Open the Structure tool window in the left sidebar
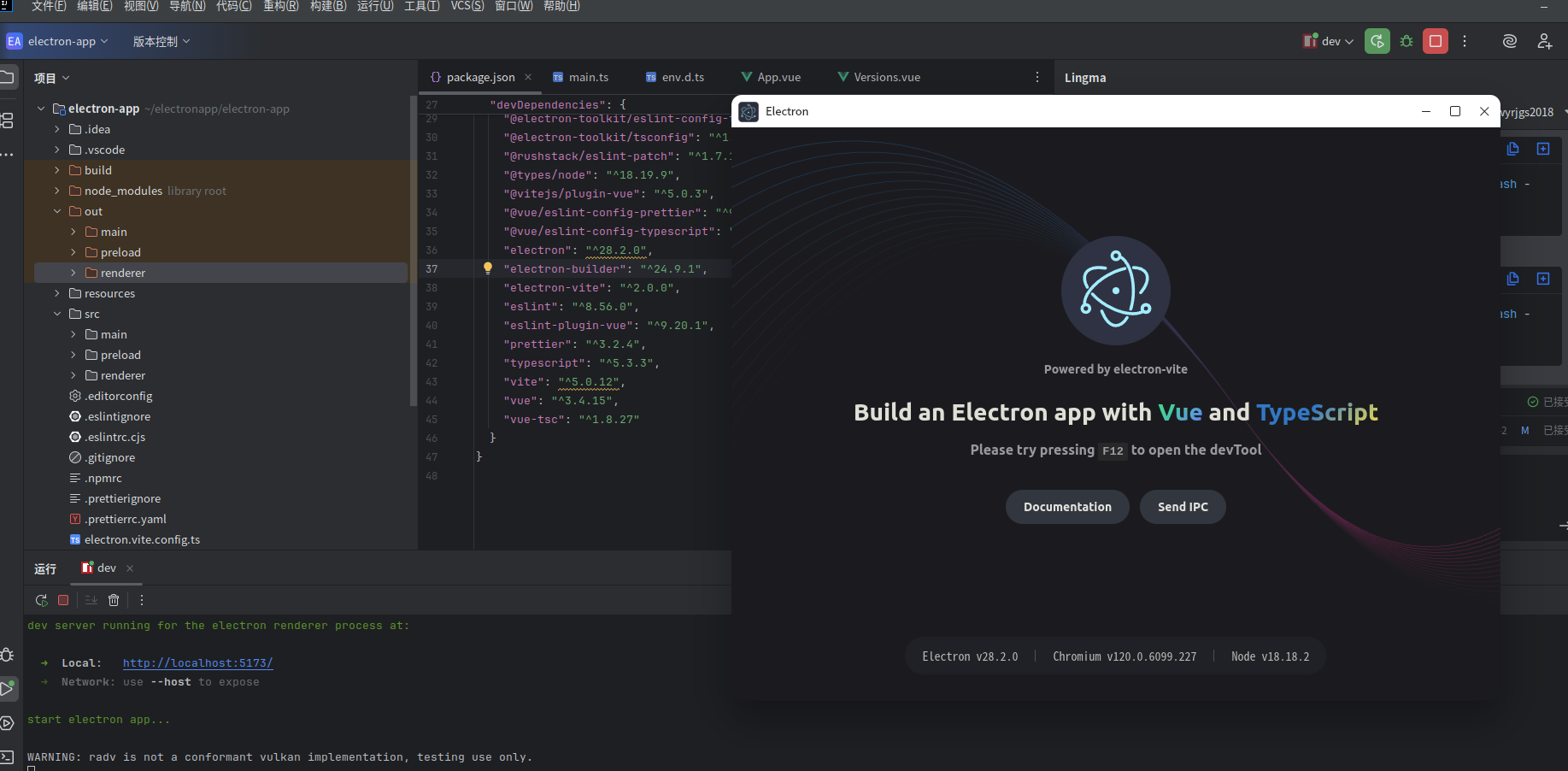Viewport: 1568px width, 771px height. pos(7,121)
